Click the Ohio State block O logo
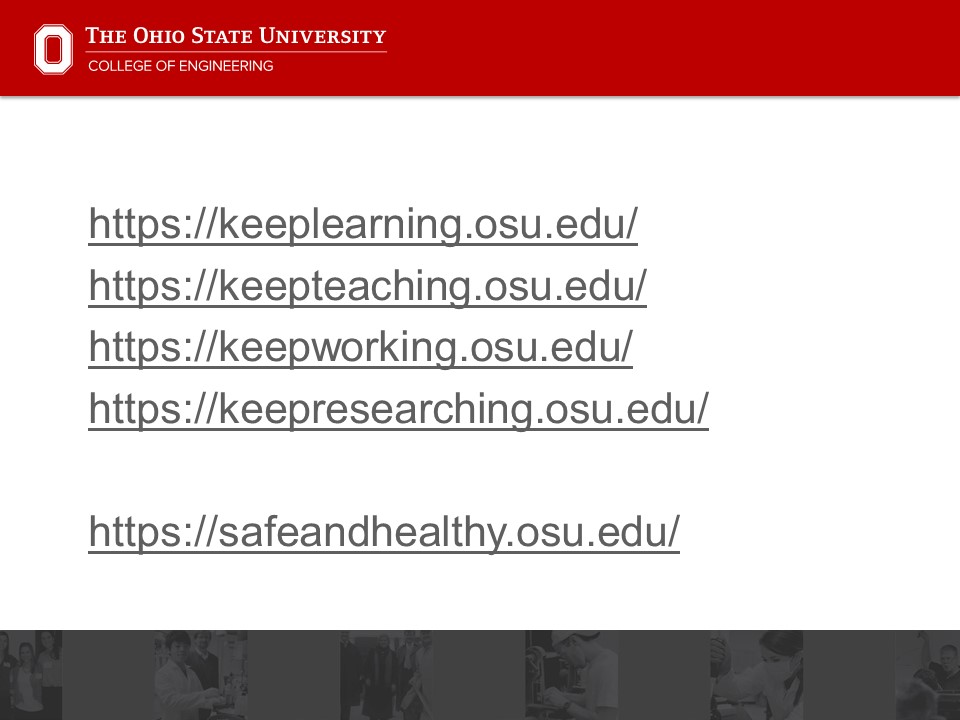Screen dimensions: 960x720 [x=53, y=49]
